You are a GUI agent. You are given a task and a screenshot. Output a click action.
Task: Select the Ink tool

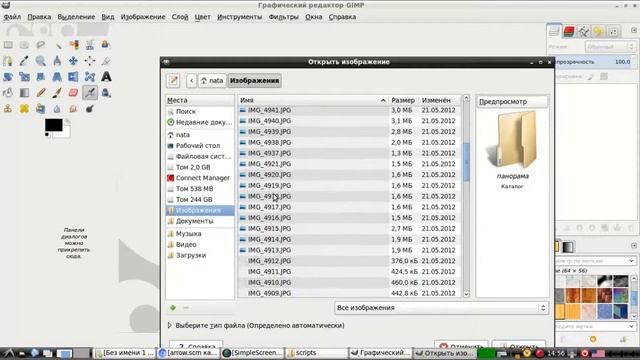[x=106, y=93]
